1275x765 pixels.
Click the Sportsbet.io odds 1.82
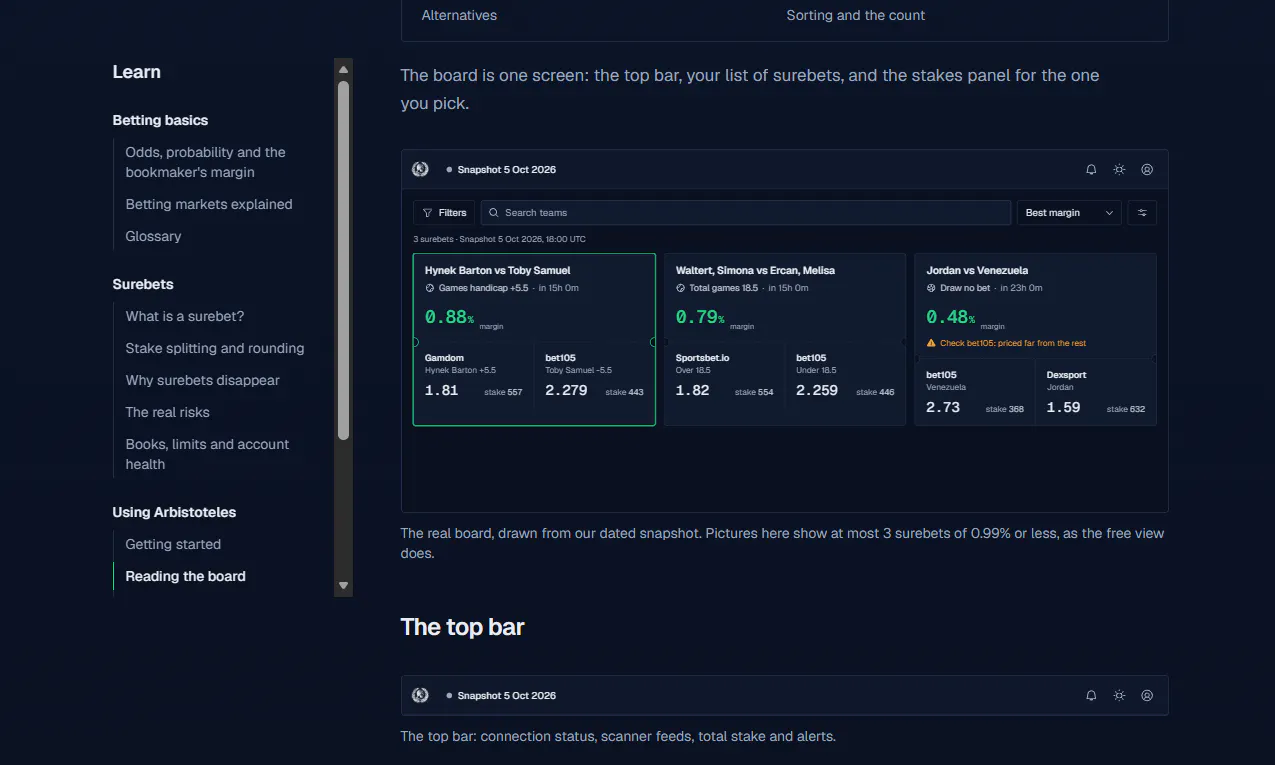pos(692,391)
